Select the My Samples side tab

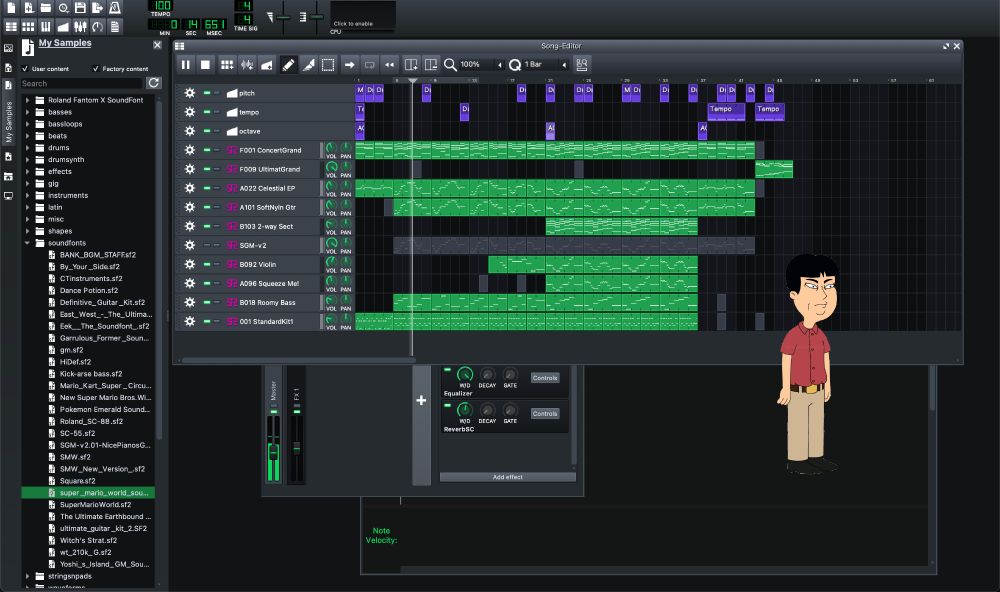(8, 114)
